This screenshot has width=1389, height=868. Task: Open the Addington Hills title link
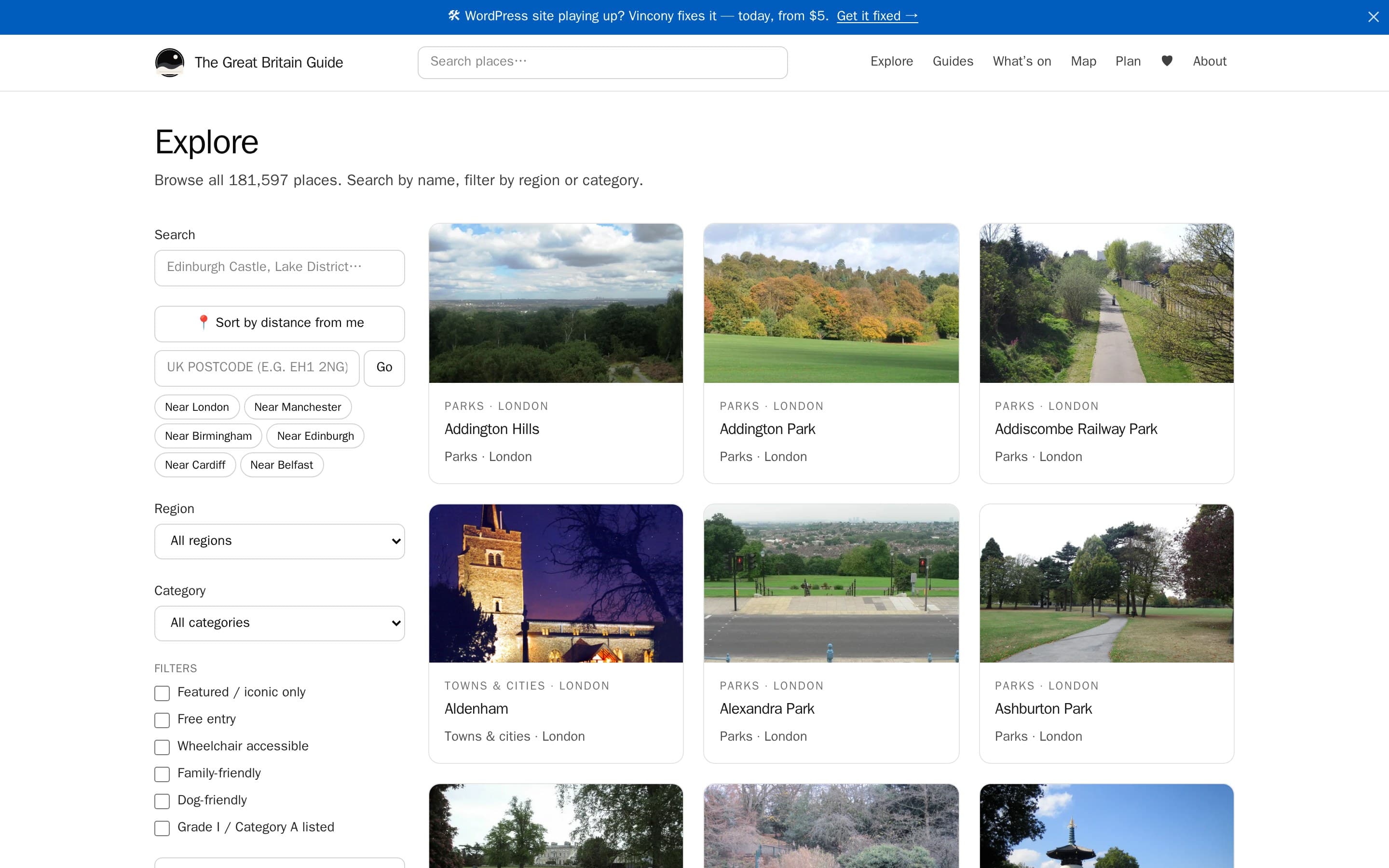tap(491, 429)
